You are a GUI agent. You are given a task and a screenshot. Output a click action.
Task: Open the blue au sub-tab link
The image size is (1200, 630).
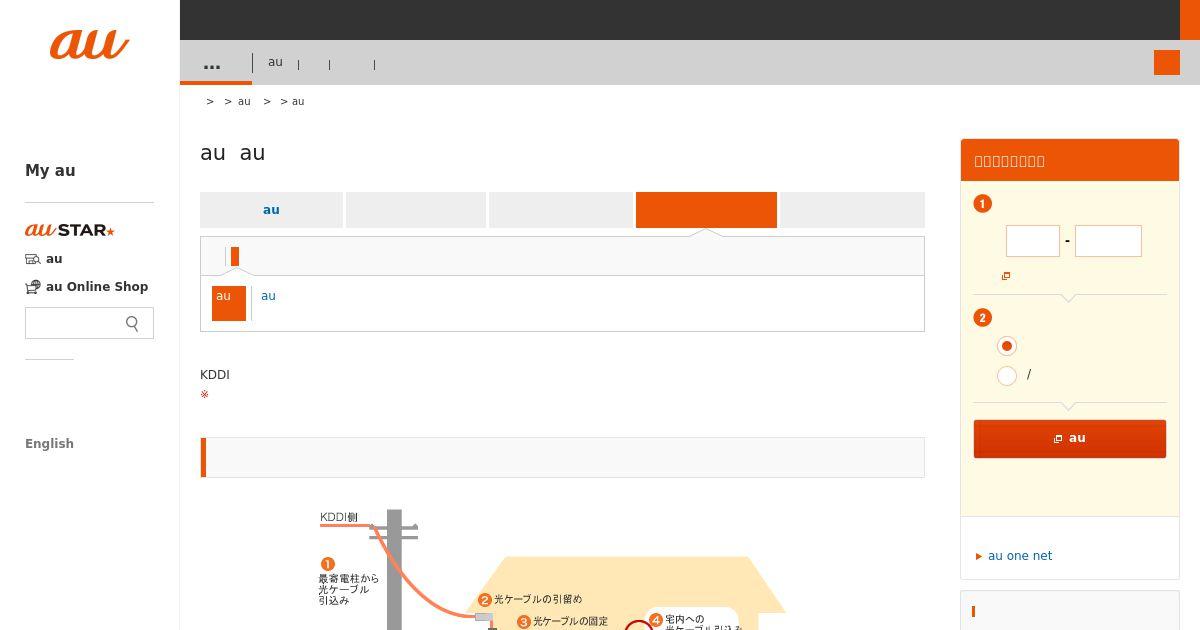click(268, 296)
